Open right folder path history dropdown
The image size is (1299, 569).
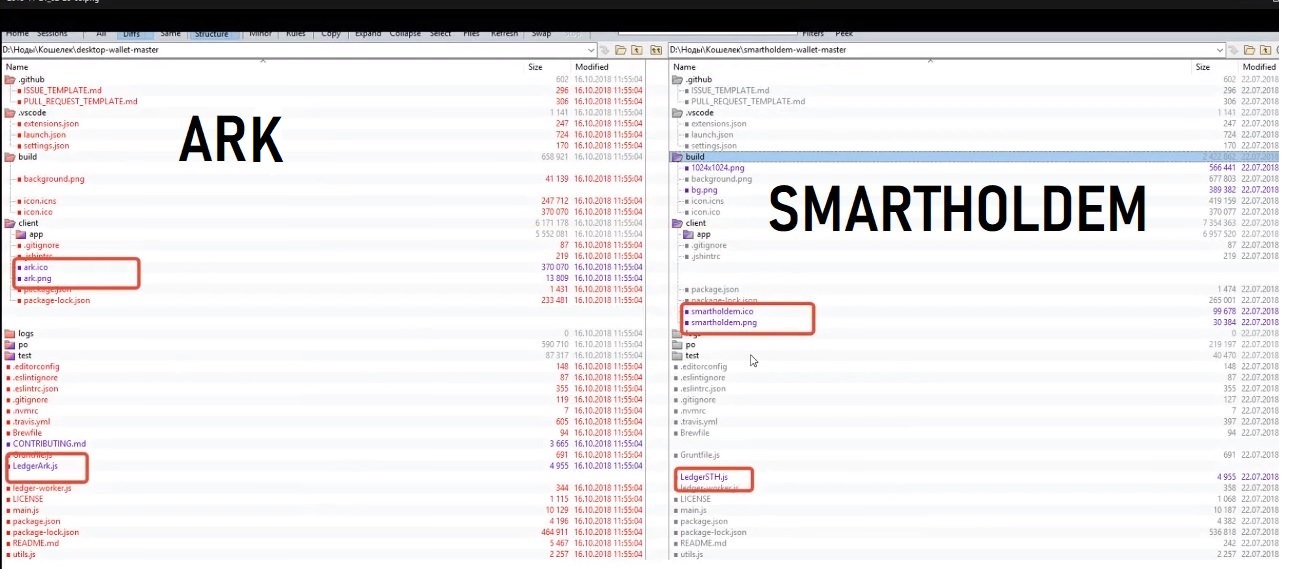tap(1220, 49)
